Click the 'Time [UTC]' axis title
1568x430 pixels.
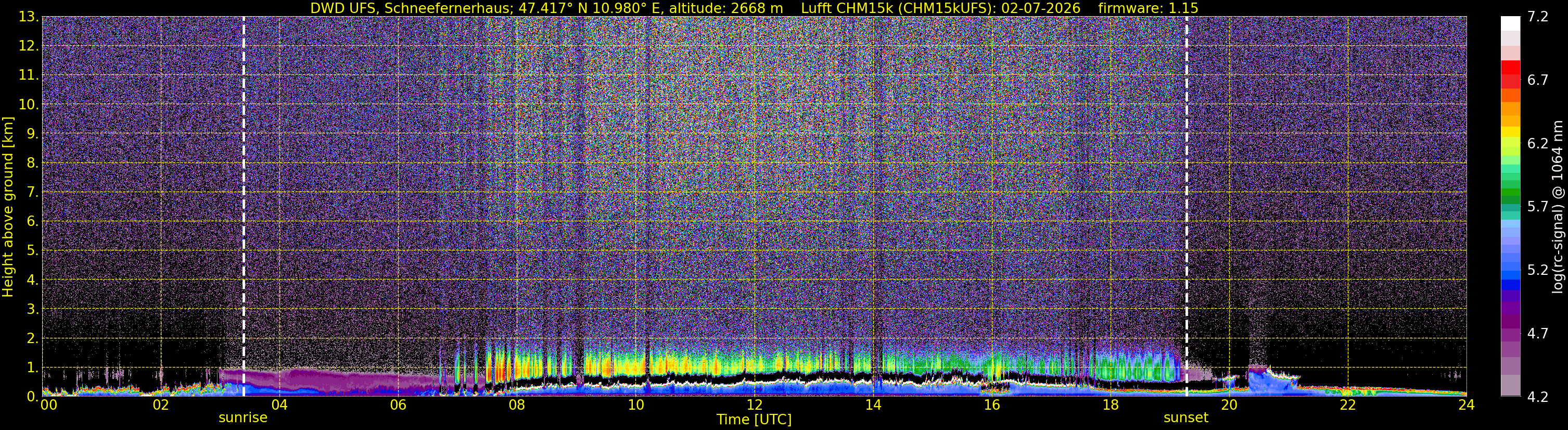click(754, 420)
